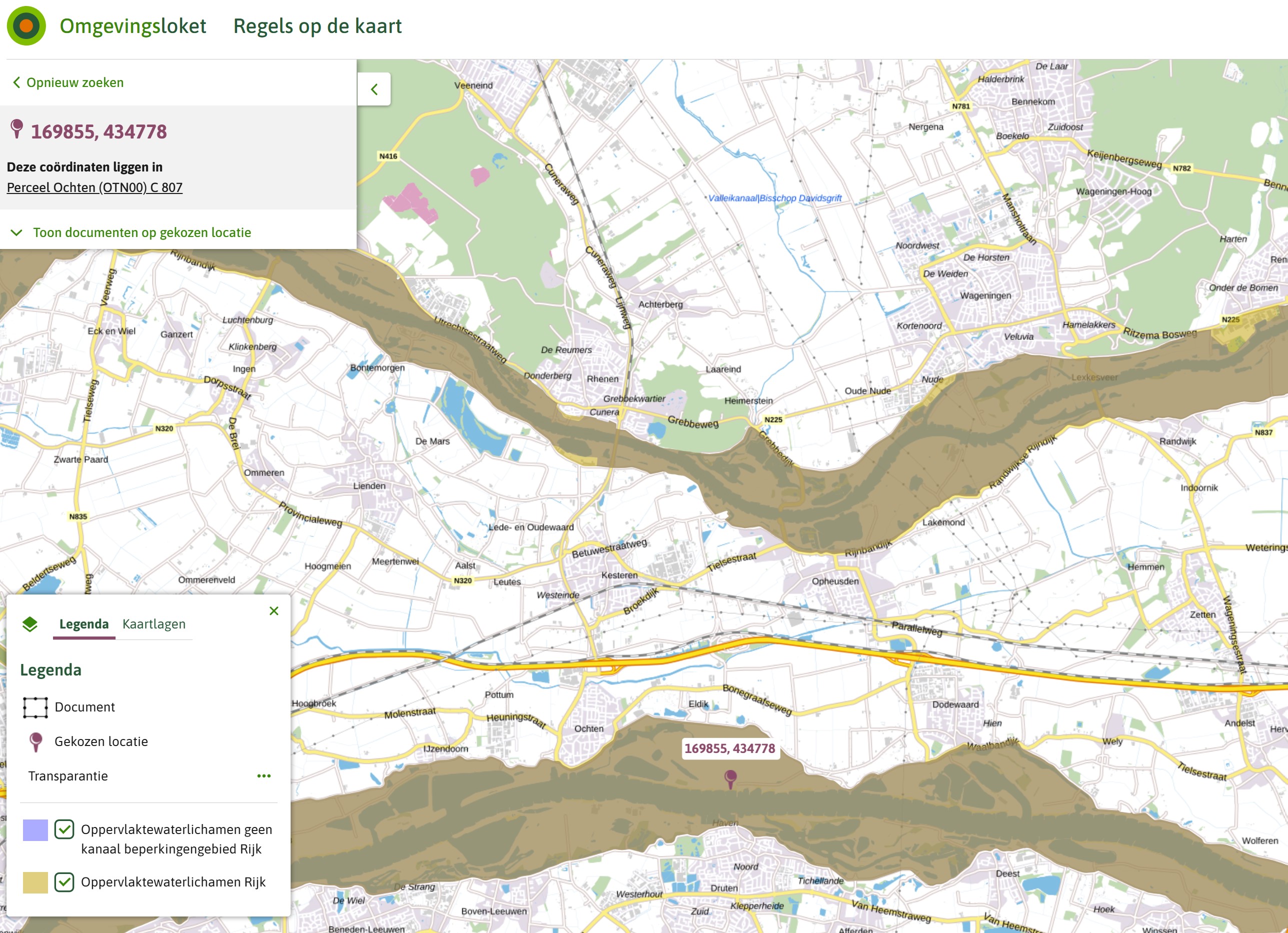Screen dimensions: 1288x933
Task: Select the Legenda tab
Action: tap(84, 624)
